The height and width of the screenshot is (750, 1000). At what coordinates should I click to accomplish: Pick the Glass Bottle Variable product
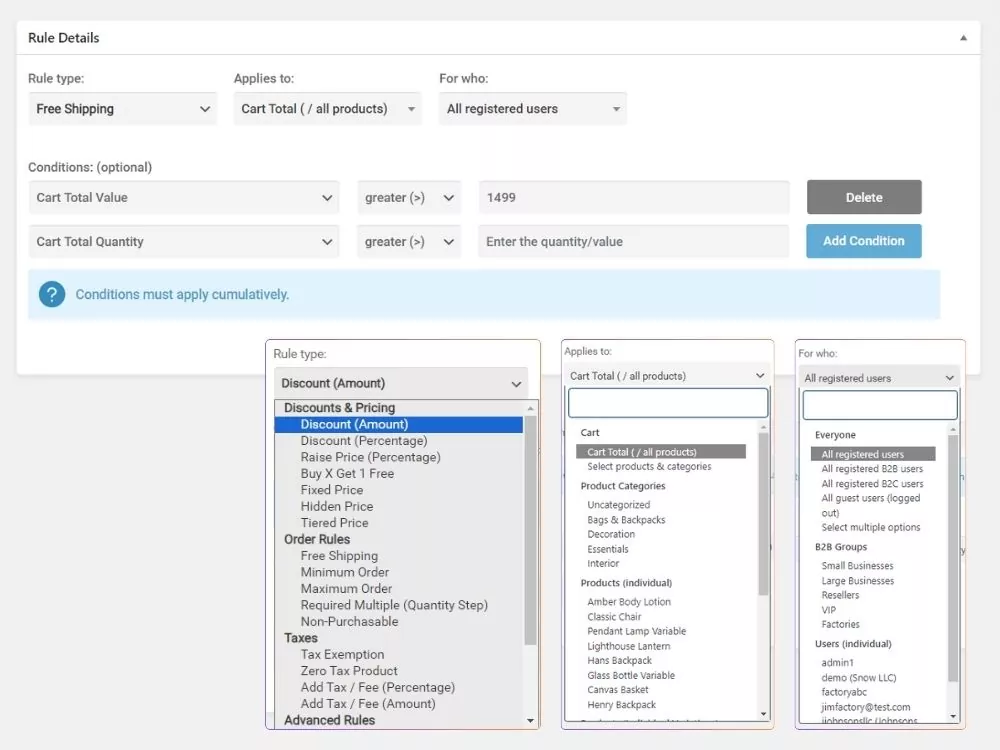click(631, 676)
